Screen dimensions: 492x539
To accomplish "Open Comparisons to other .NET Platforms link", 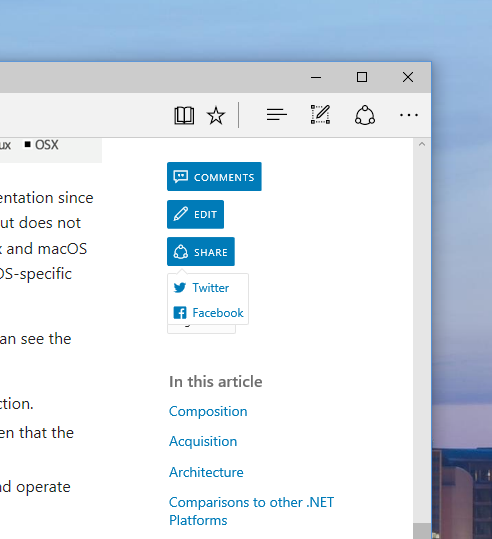I will click(251, 511).
